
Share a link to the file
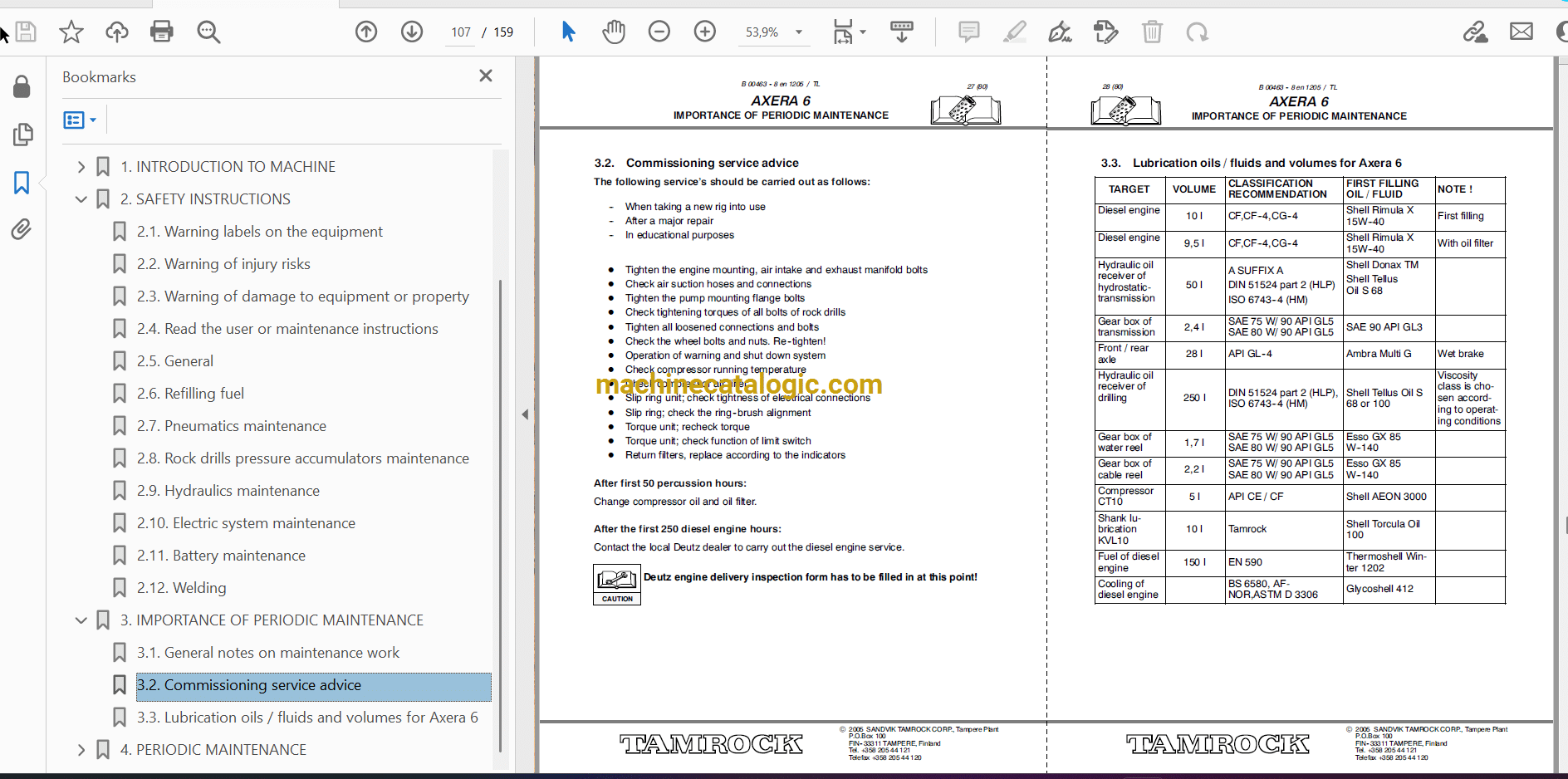click(x=1475, y=32)
